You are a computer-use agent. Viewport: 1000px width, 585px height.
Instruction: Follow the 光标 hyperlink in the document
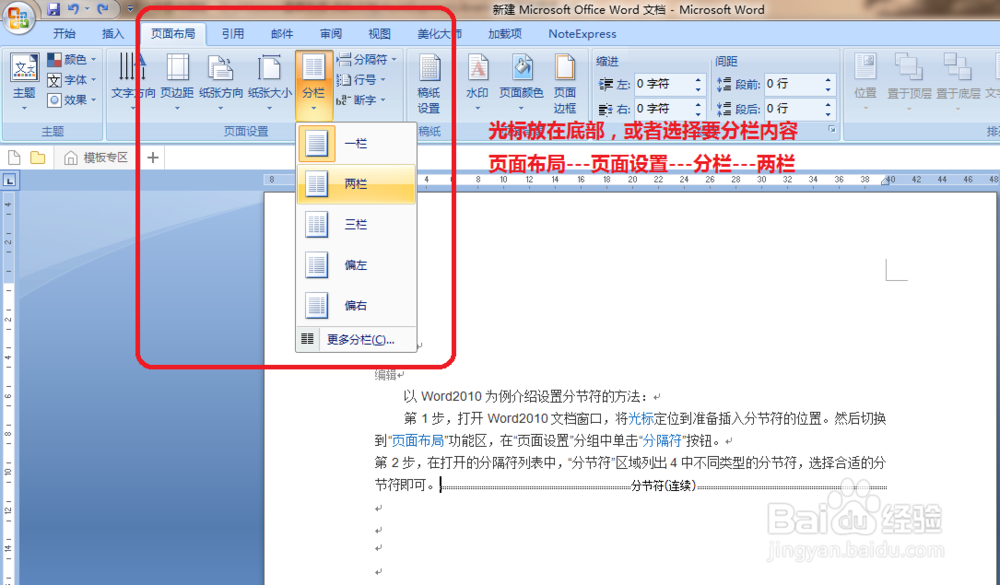641,419
